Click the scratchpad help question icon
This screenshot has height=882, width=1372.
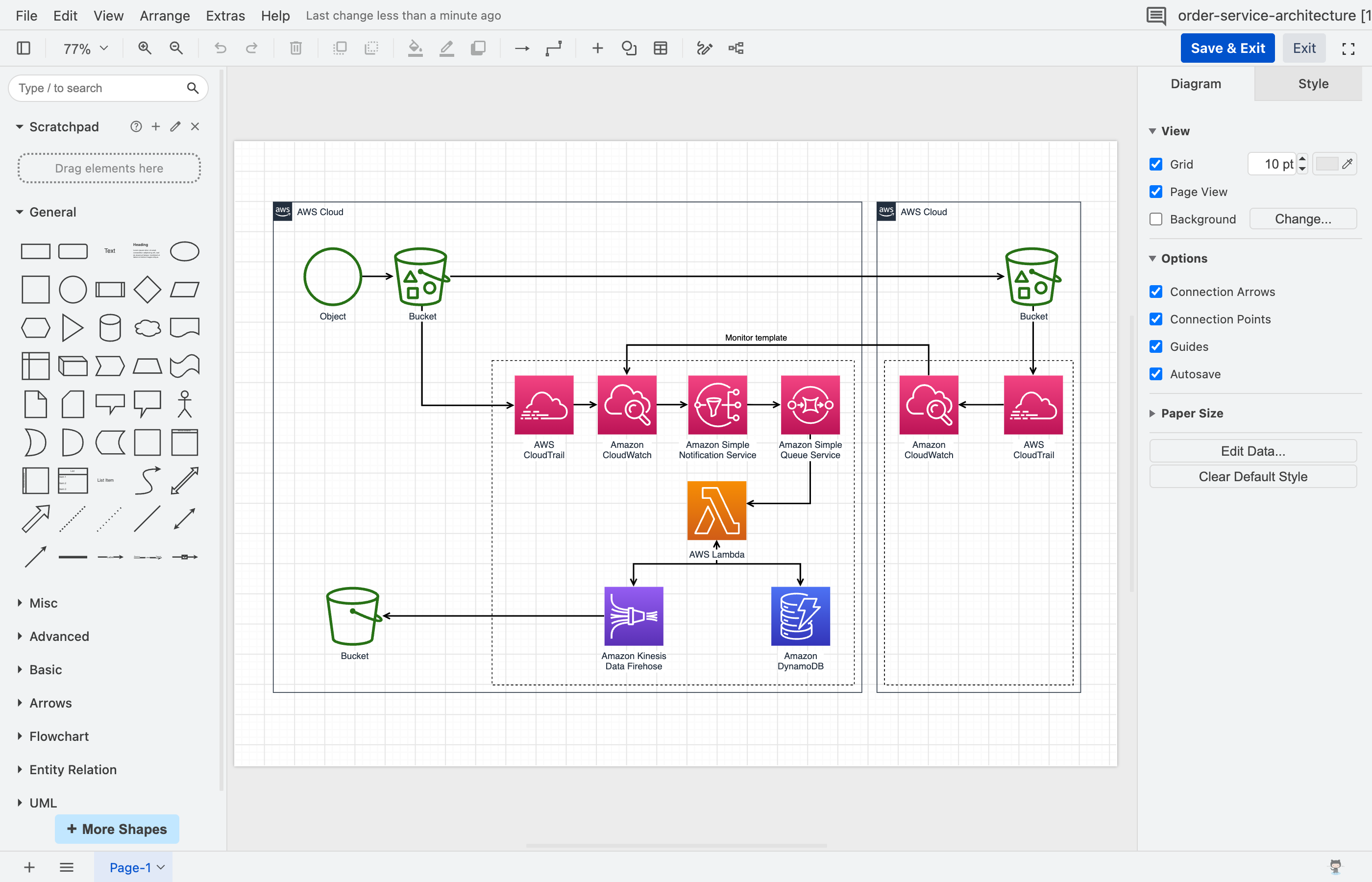[x=136, y=126]
